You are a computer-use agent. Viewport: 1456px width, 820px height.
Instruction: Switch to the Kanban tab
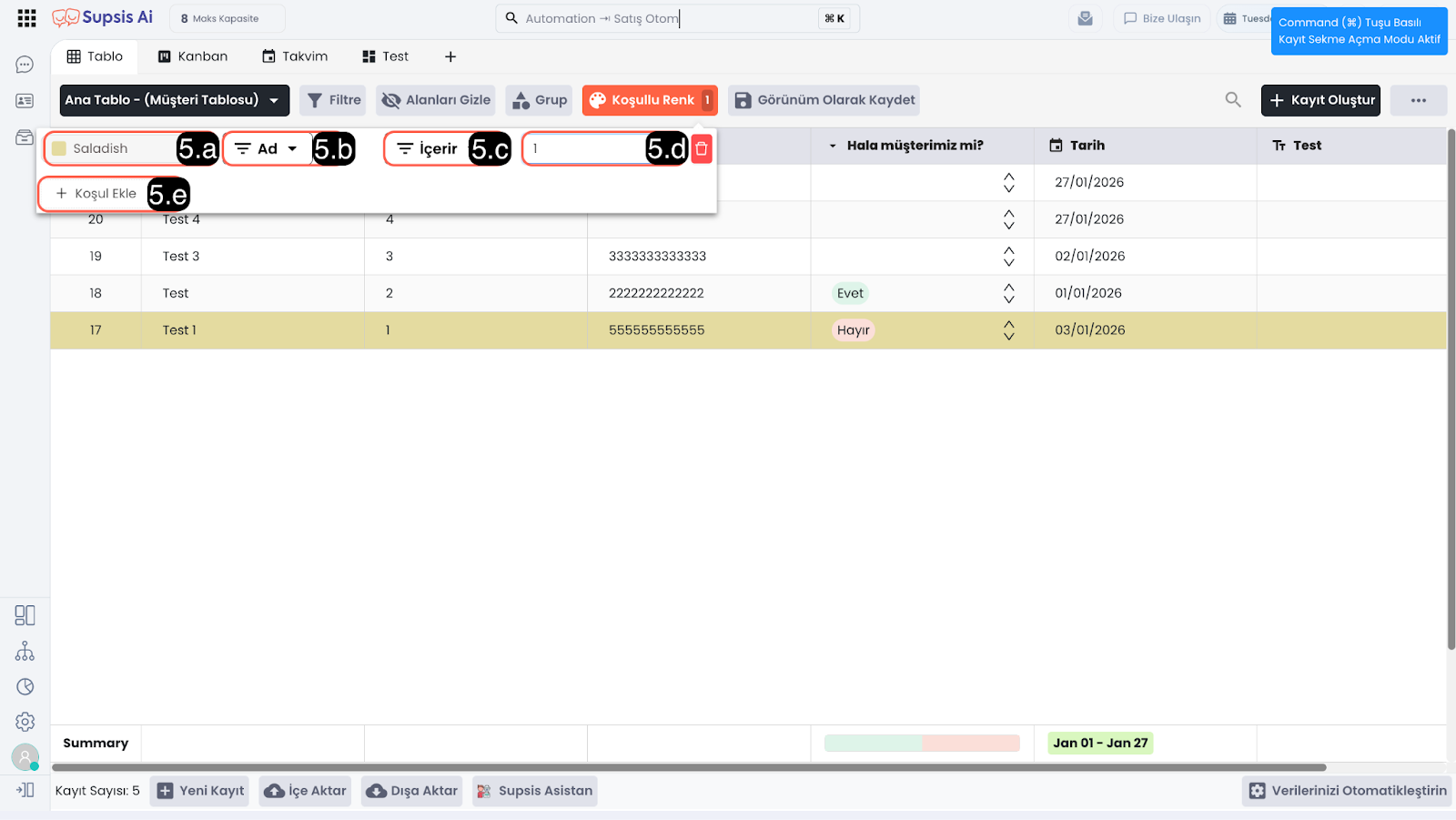193,56
